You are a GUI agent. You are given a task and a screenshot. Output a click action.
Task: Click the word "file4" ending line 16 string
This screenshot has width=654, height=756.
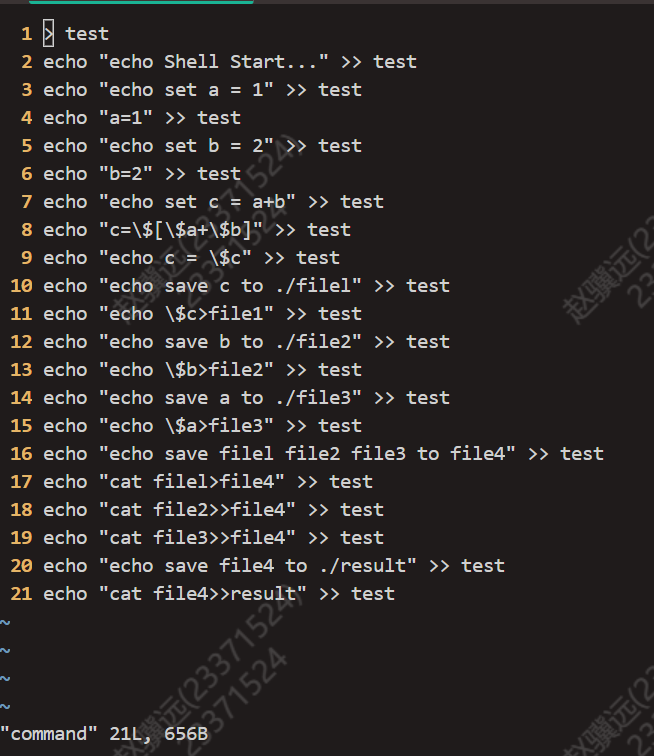(x=477, y=453)
